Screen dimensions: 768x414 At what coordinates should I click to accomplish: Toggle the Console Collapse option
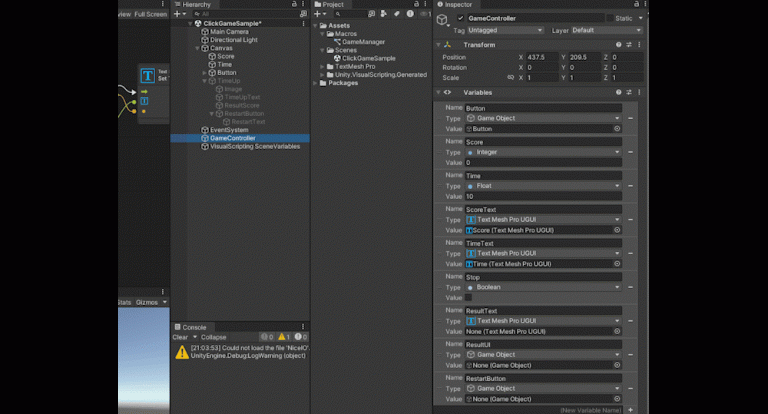pyautogui.click(x=214, y=337)
